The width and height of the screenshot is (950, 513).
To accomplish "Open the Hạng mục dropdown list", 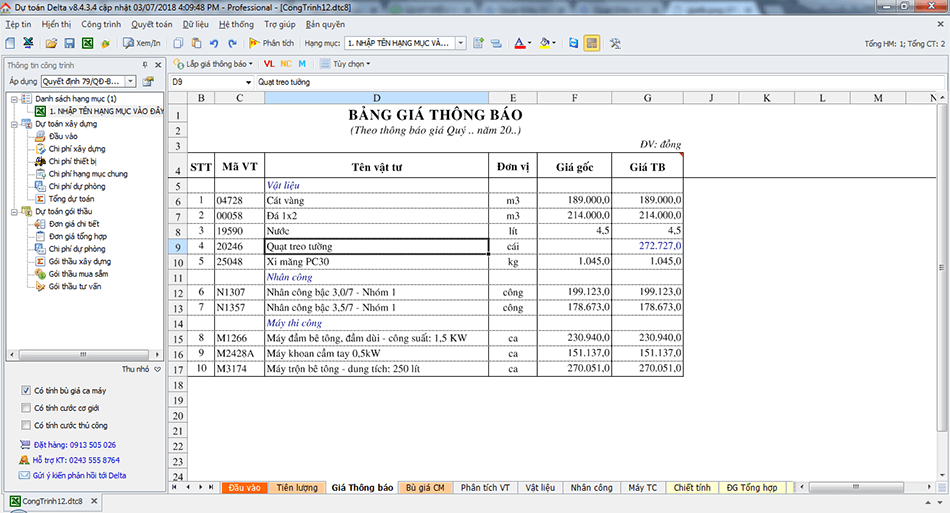I will tap(460, 44).
